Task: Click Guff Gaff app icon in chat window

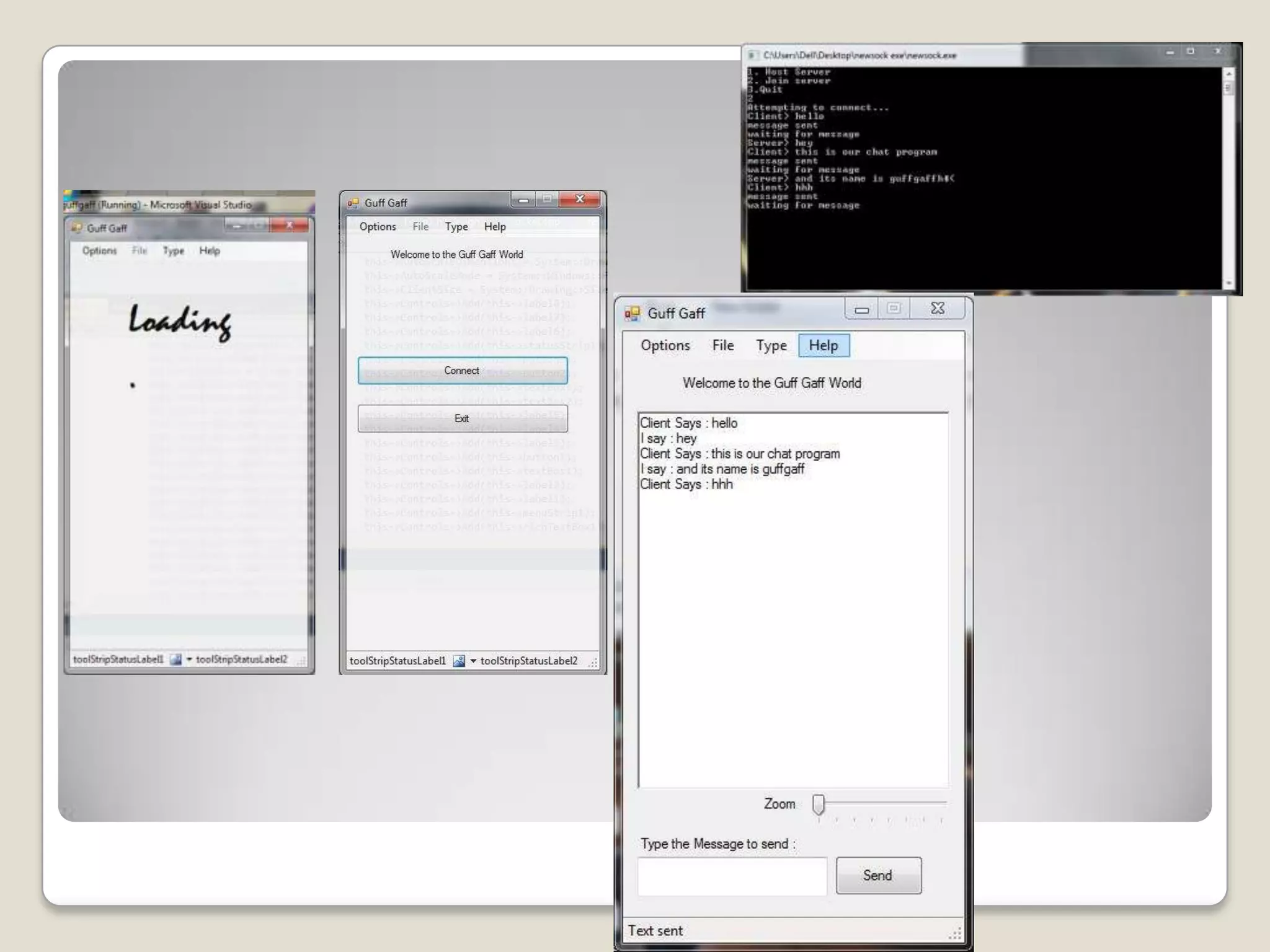Action: (x=632, y=314)
